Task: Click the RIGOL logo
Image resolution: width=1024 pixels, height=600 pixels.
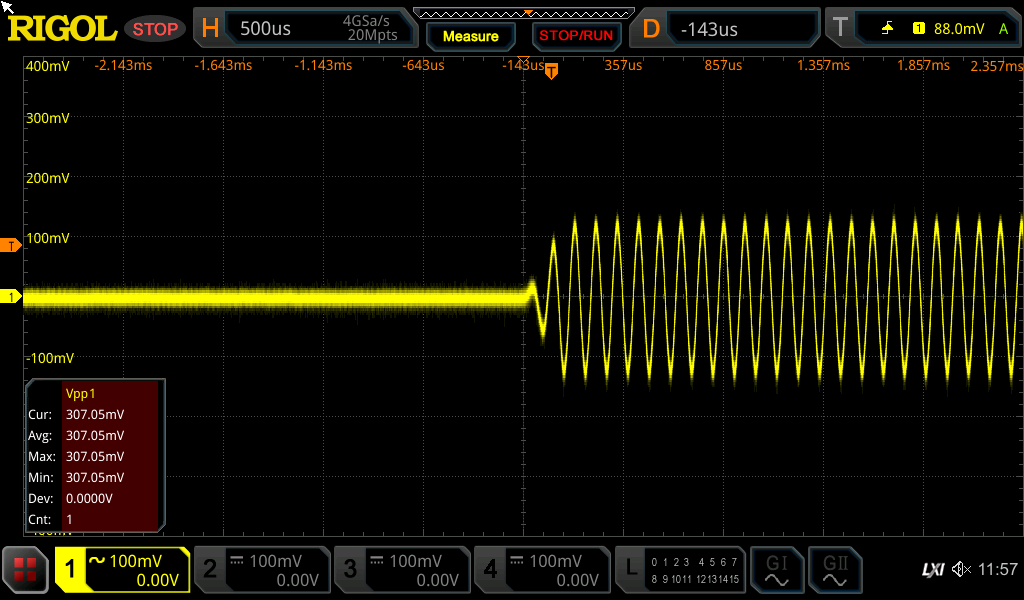Action: point(62,29)
